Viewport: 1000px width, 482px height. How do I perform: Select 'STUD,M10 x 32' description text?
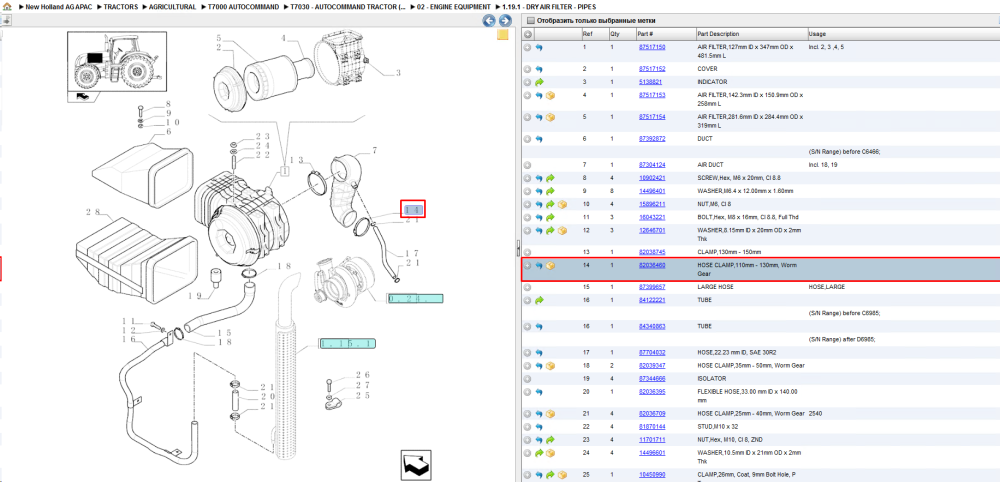click(719, 427)
